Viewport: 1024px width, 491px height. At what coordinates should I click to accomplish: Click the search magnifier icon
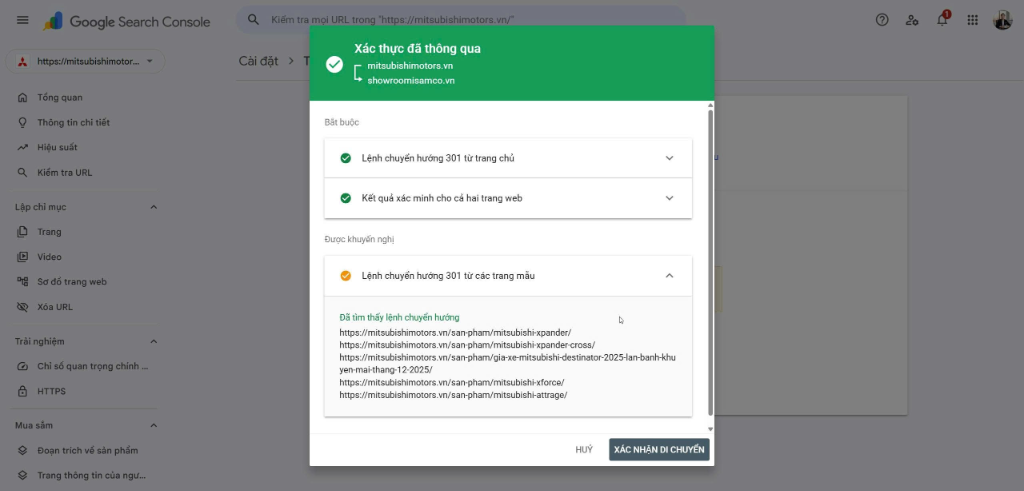[x=253, y=20]
